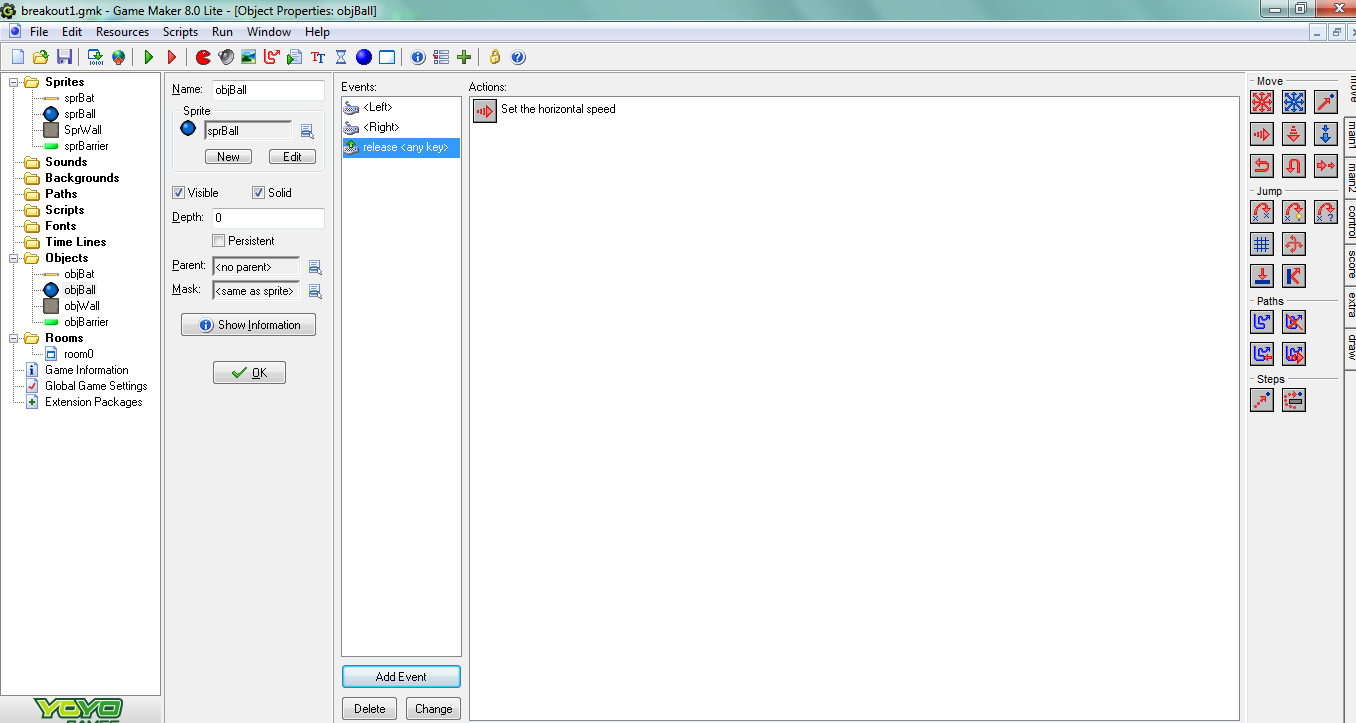The height and width of the screenshot is (723, 1356).
Task: Click the Delete event button
Action: coord(370,709)
